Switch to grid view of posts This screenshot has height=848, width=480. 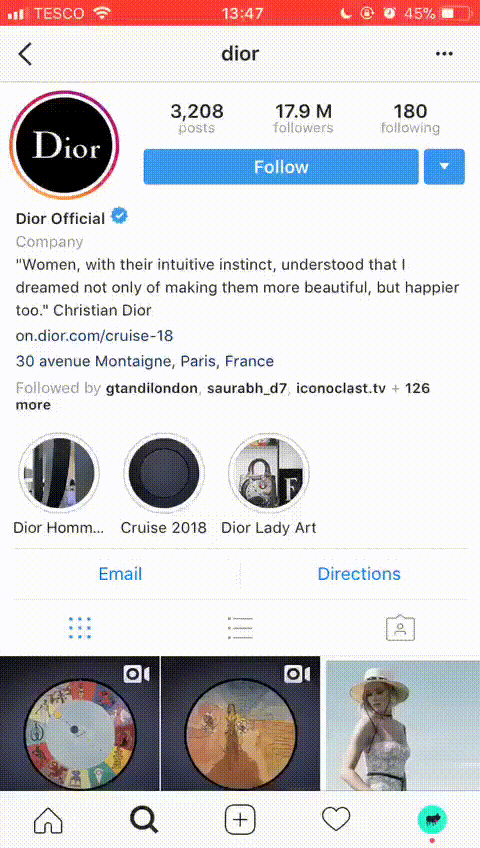tap(80, 628)
